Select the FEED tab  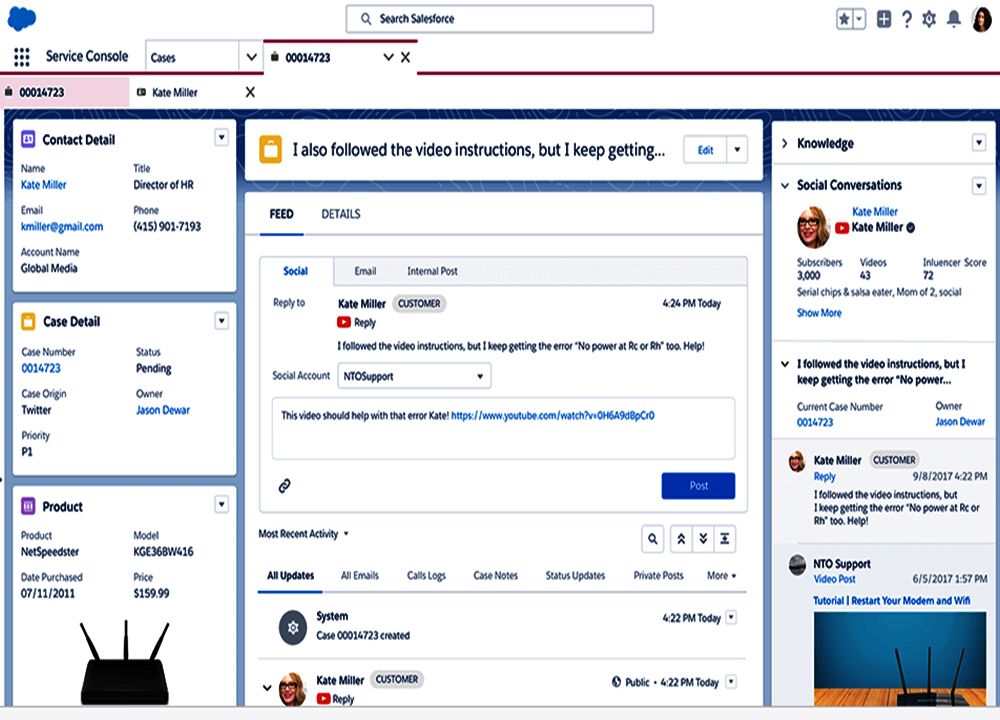pos(281,214)
